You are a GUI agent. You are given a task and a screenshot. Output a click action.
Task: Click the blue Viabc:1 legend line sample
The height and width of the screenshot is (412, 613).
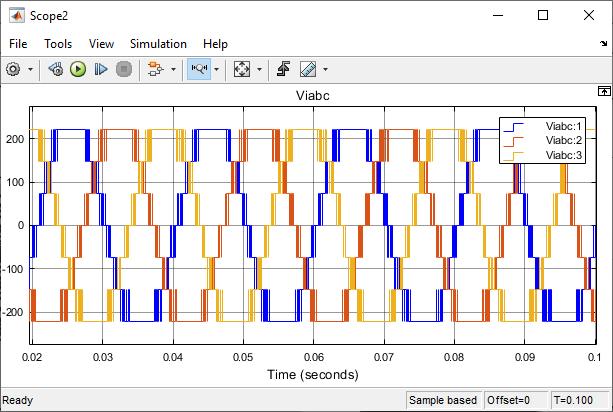point(513,128)
